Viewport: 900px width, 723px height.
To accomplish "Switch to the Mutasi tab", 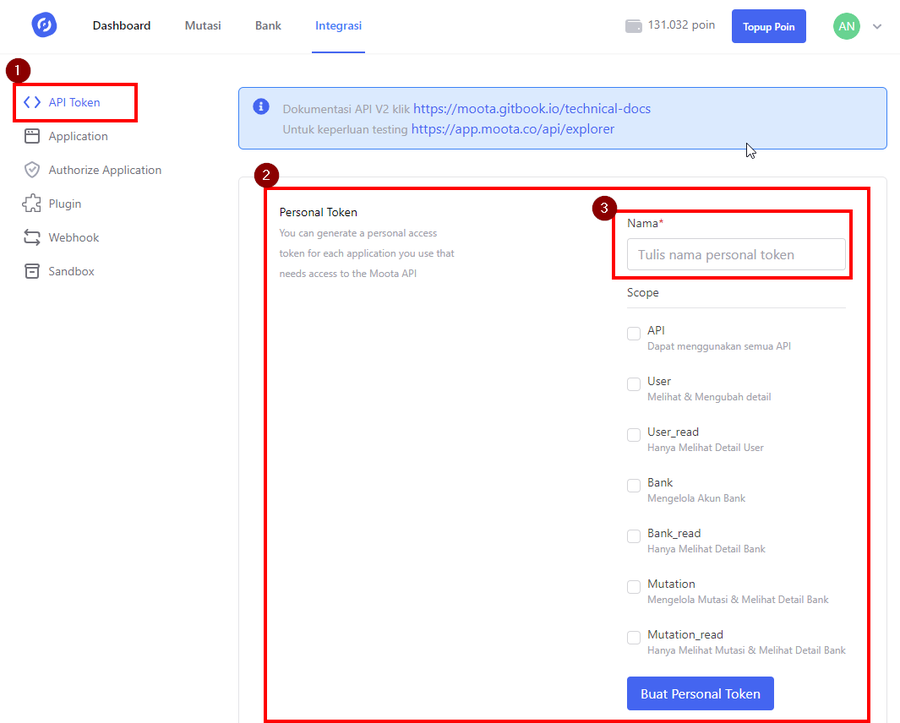I will [203, 26].
